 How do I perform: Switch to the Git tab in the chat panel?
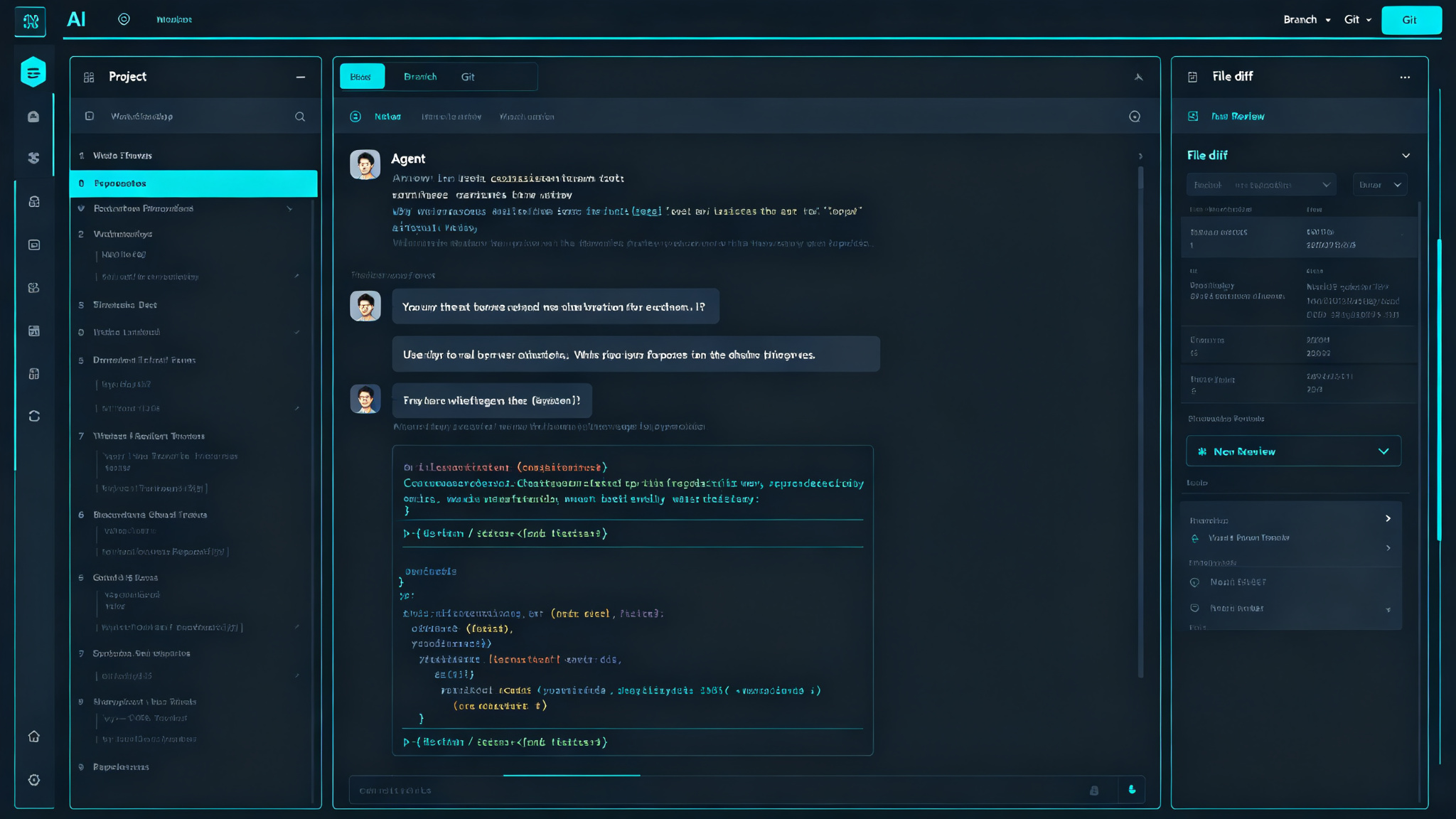pos(468,77)
